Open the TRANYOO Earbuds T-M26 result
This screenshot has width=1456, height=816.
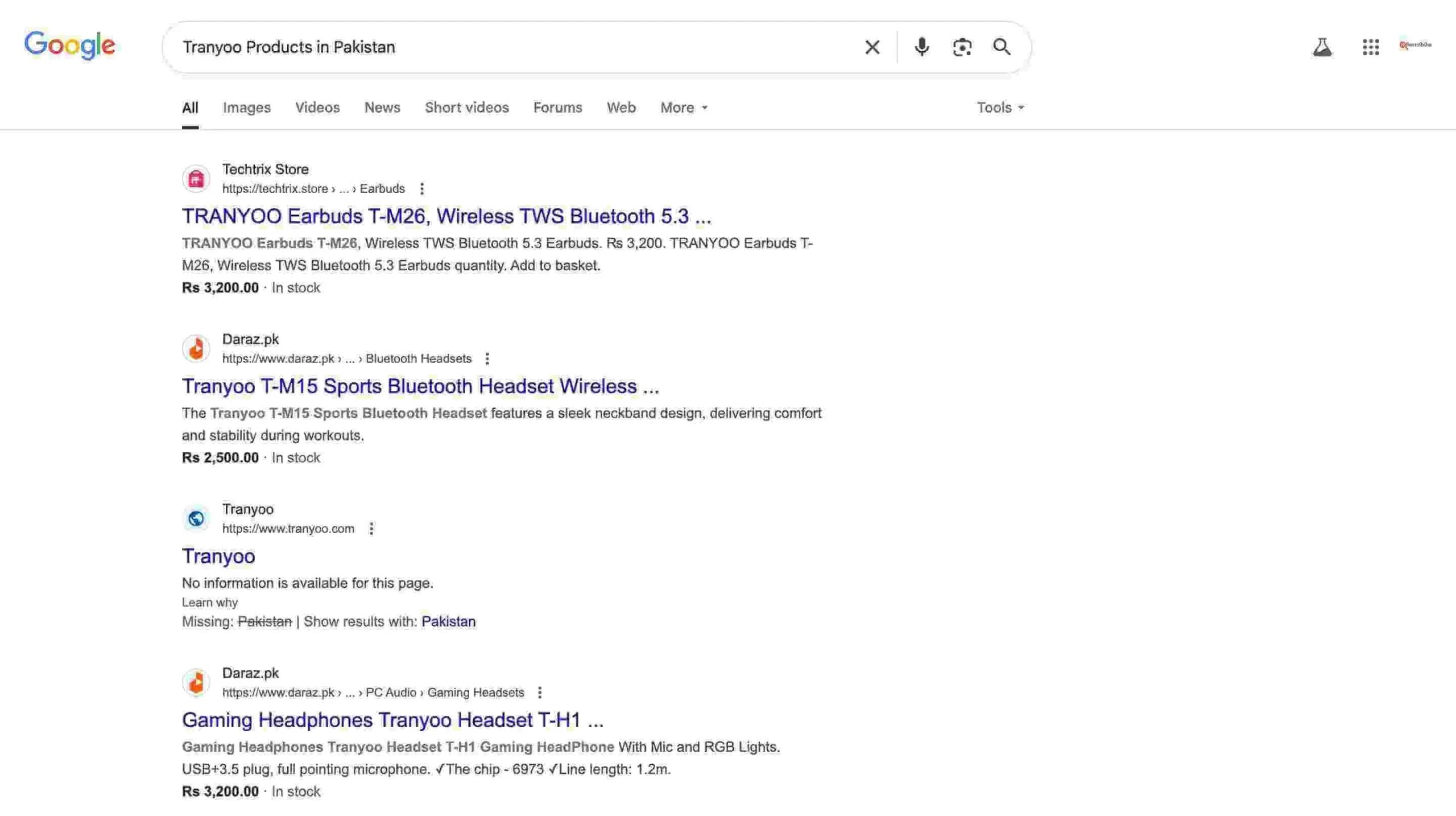coord(446,216)
